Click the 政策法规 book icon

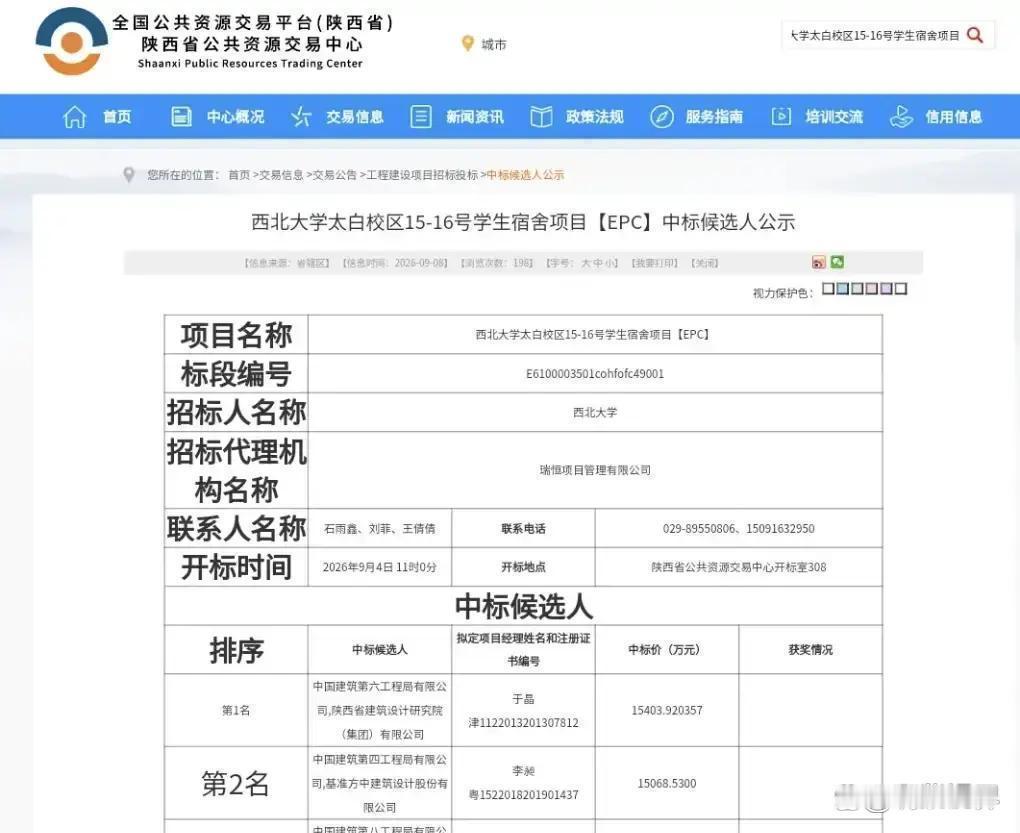pos(541,117)
